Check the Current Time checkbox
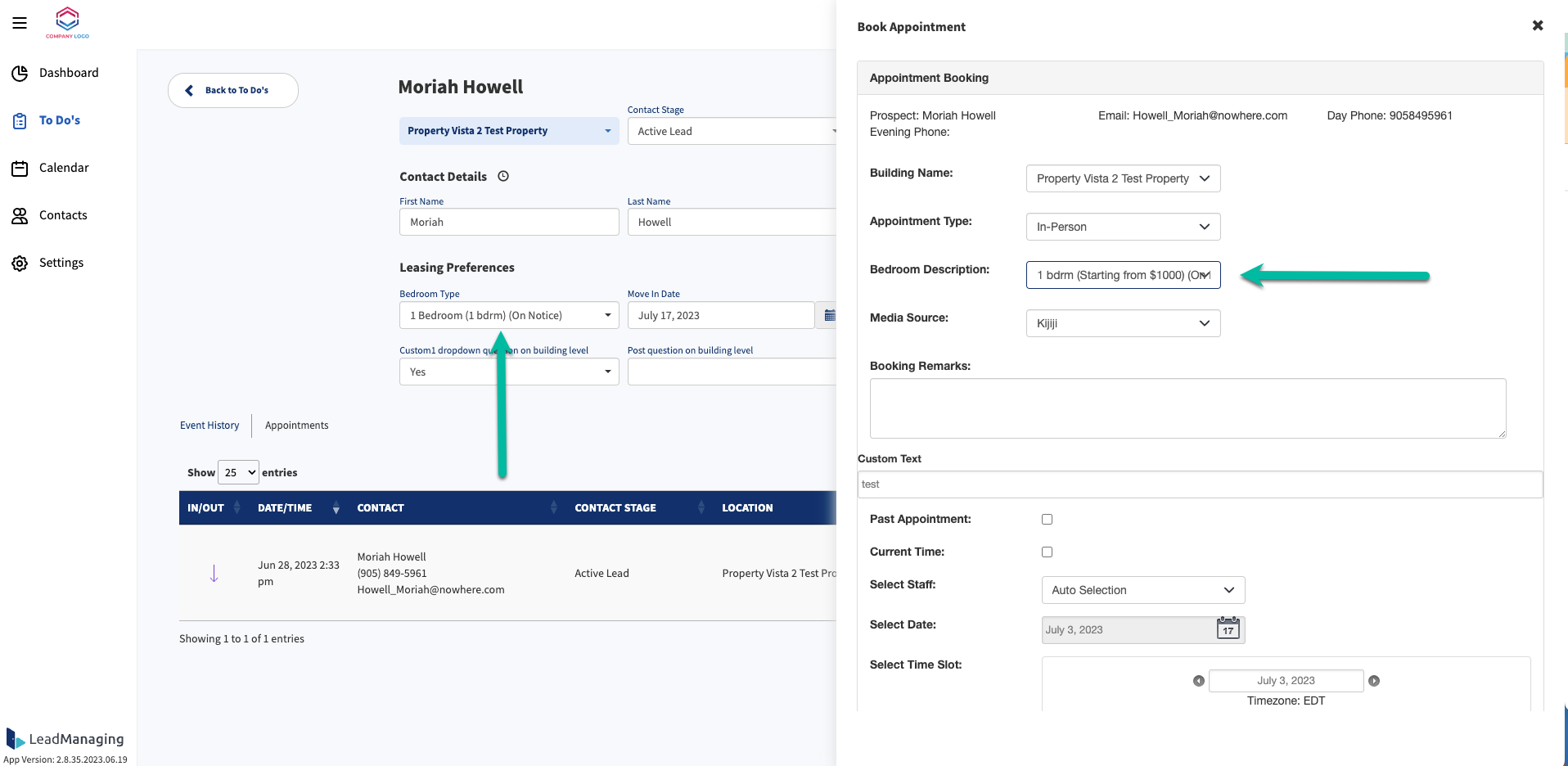The height and width of the screenshot is (766, 1568). coord(1047,552)
